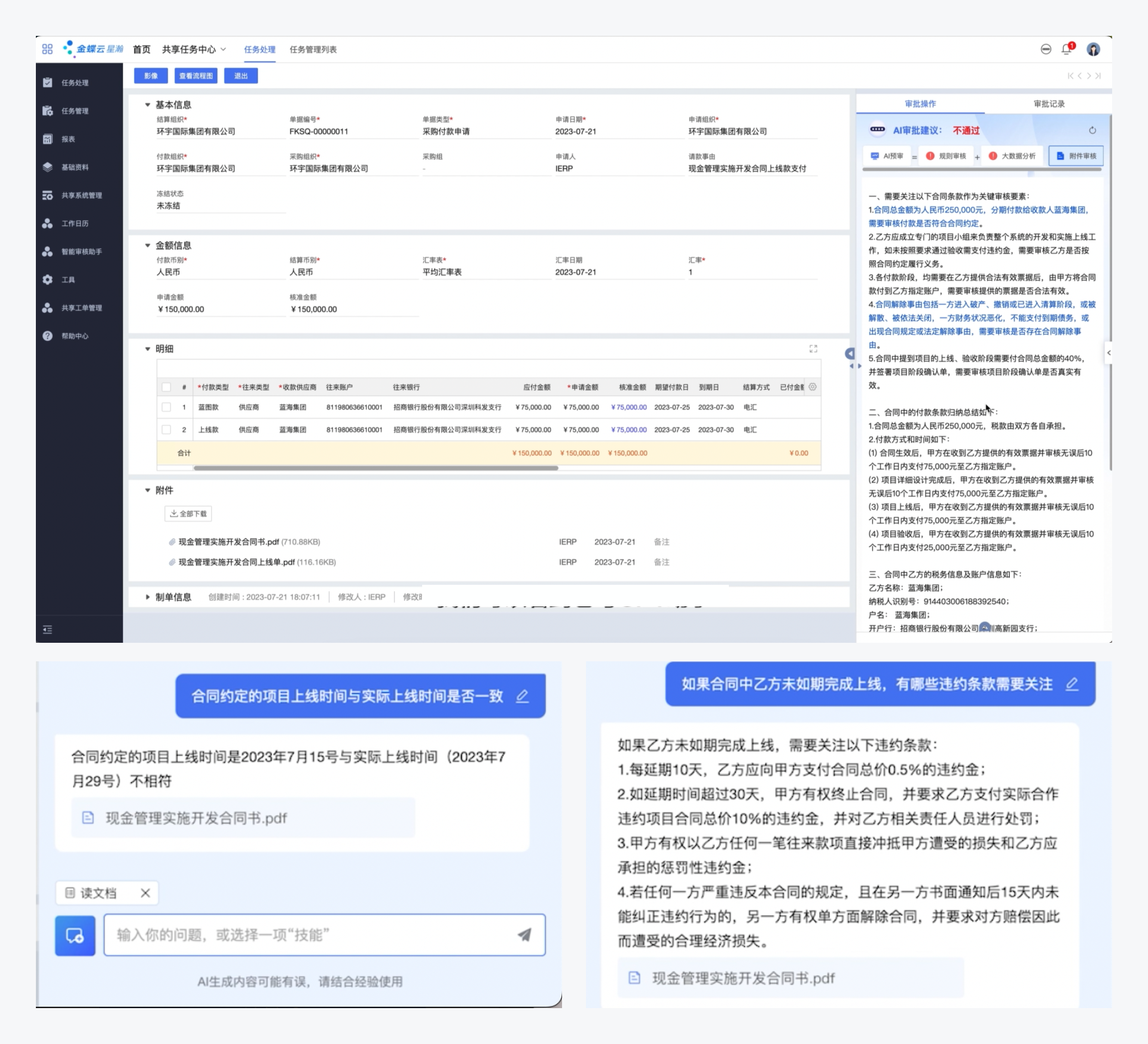Check the row 2 上线款 checkbox

tap(166, 429)
